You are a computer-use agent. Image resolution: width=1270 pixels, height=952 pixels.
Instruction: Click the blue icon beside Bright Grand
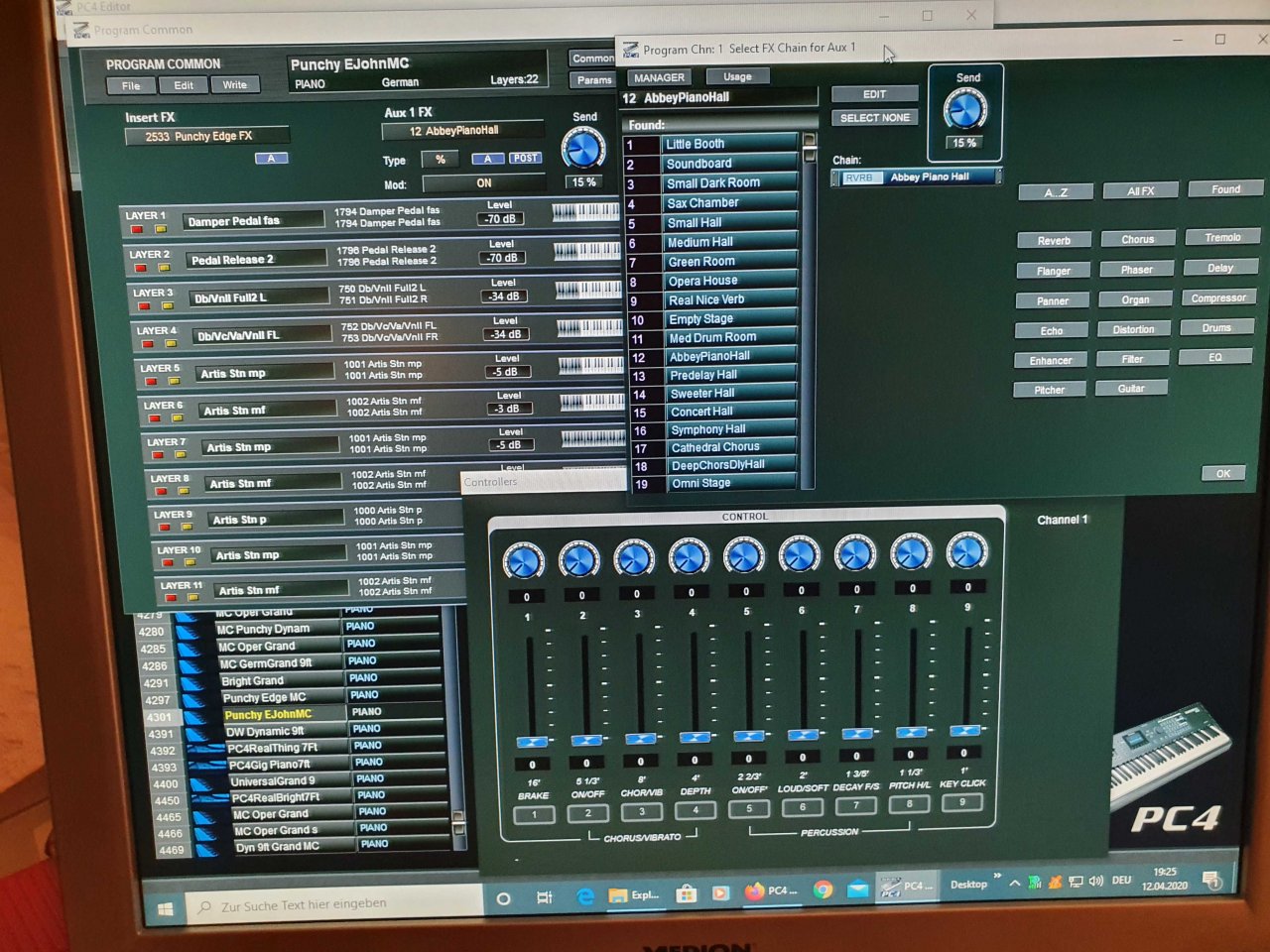tap(193, 682)
